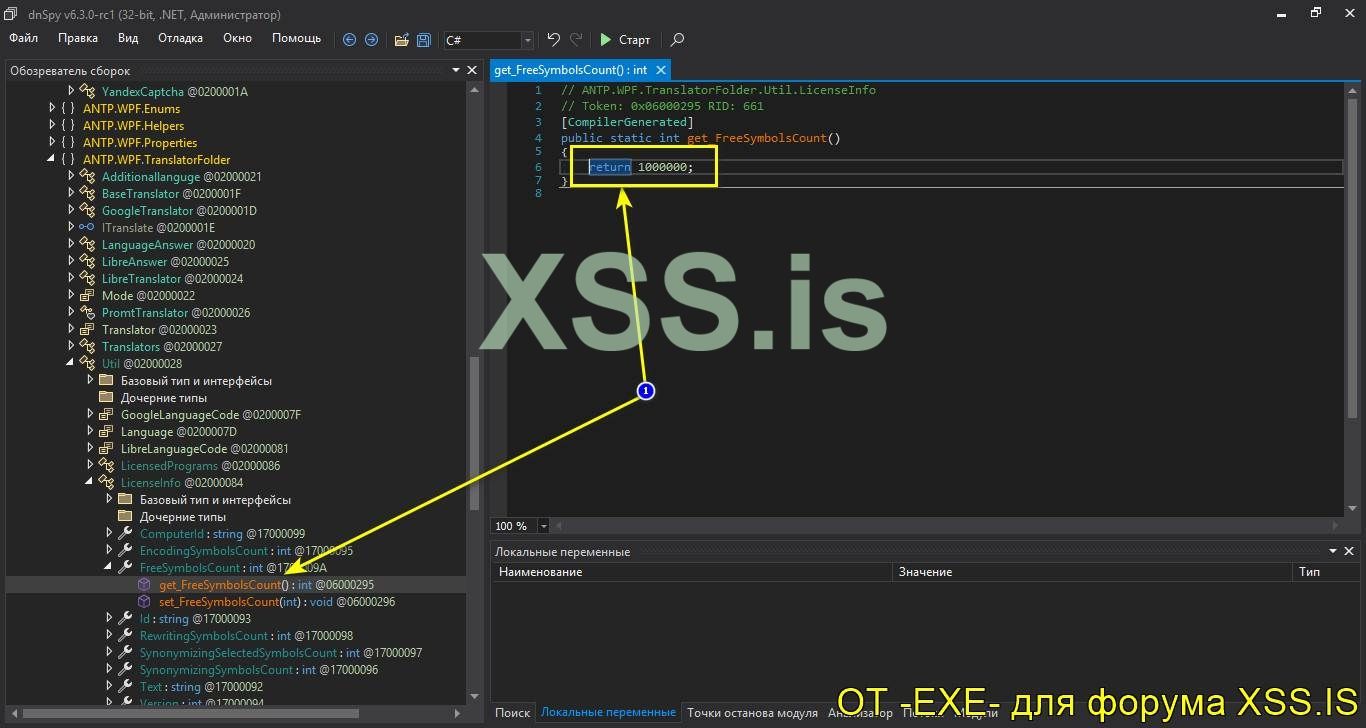Open the 100 % zoom dropdown
The height and width of the screenshot is (728, 1366).
coord(544,526)
